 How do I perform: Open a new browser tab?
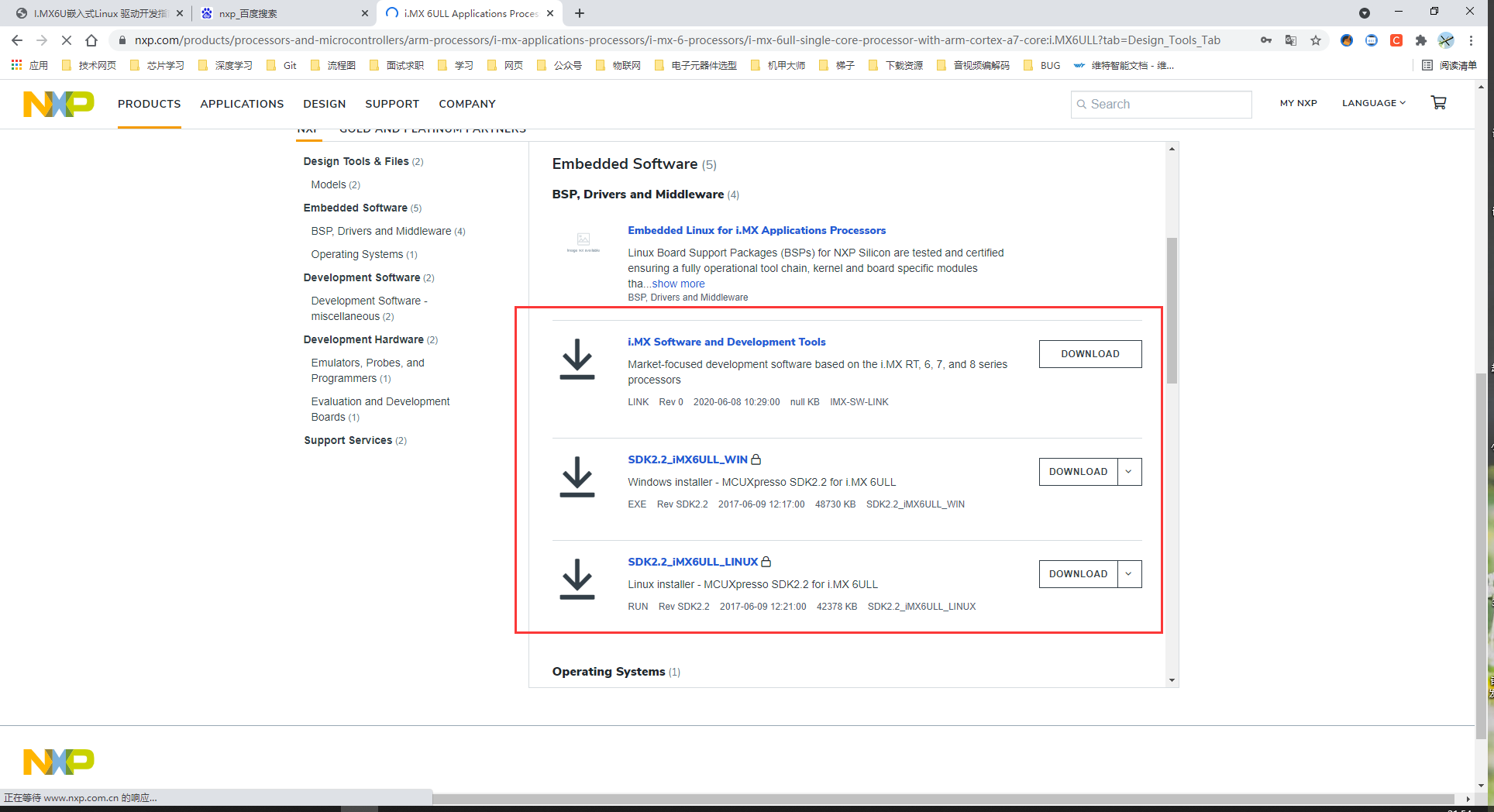click(580, 13)
